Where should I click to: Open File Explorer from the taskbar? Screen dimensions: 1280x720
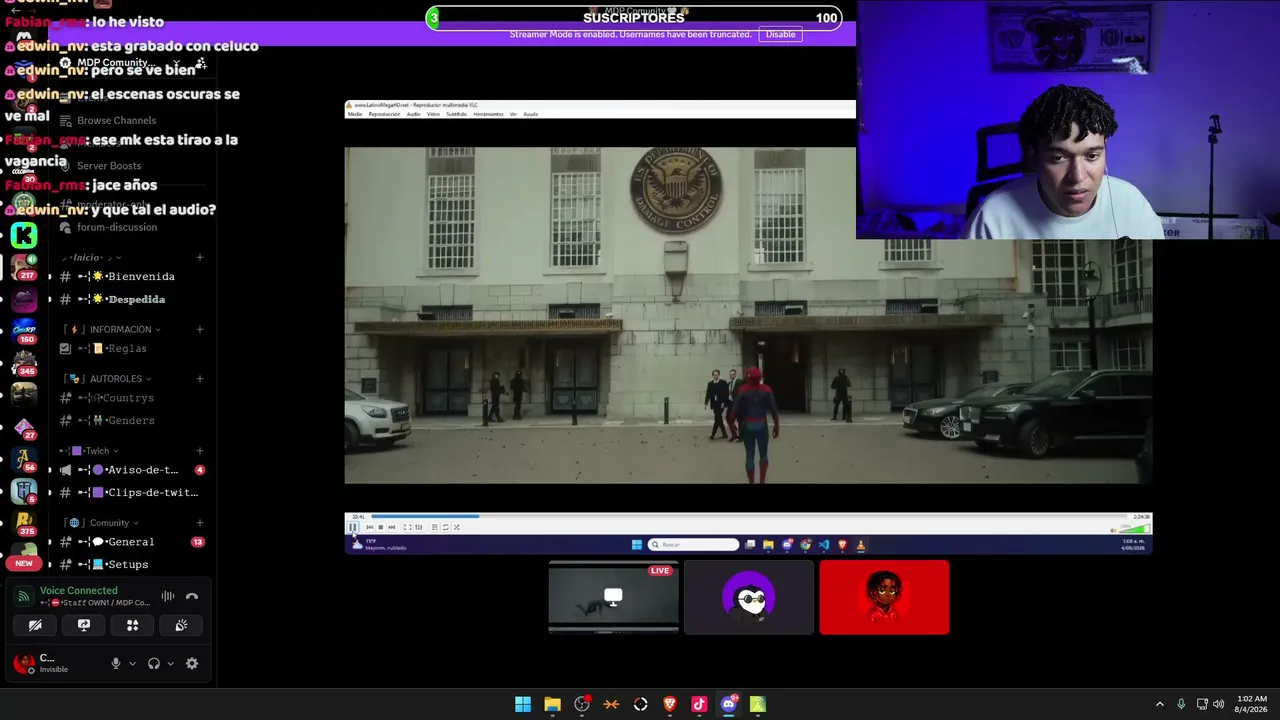(x=552, y=704)
